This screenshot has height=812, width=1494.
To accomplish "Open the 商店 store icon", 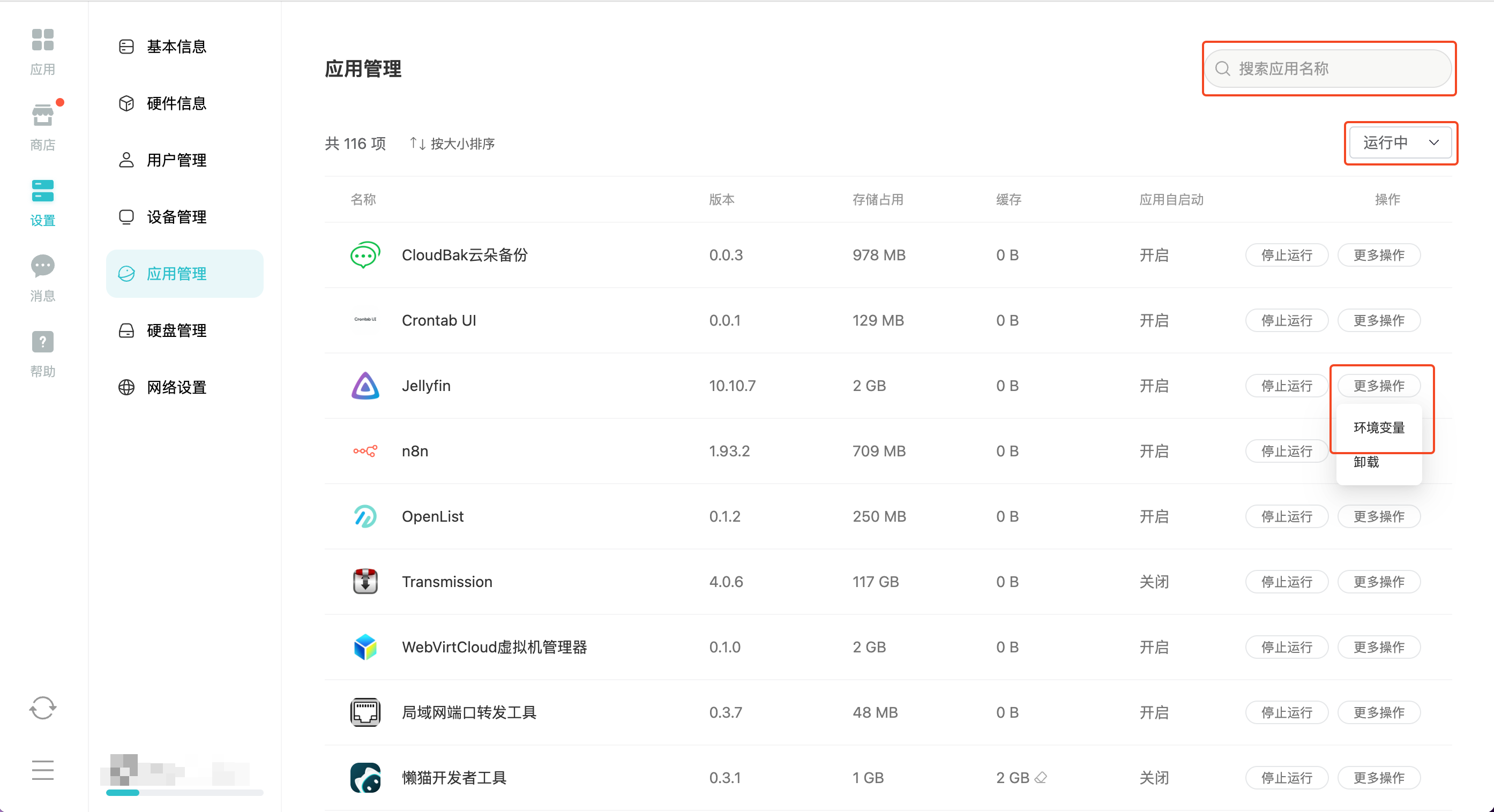I will pyautogui.click(x=42, y=115).
